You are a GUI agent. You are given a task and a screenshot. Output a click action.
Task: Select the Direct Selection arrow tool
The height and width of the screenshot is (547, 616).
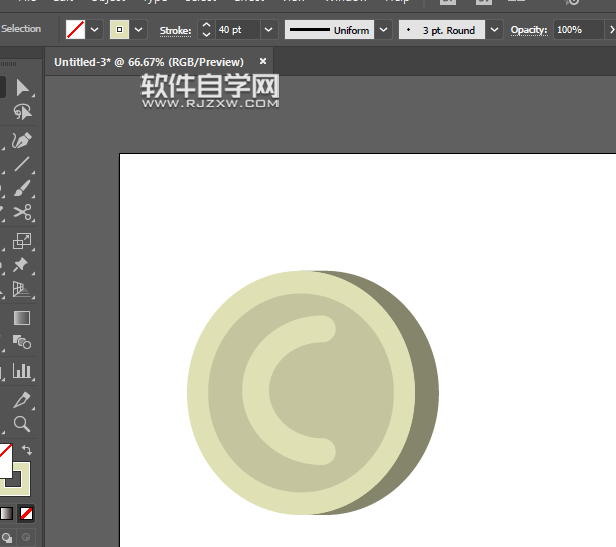(x=22, y=88)
